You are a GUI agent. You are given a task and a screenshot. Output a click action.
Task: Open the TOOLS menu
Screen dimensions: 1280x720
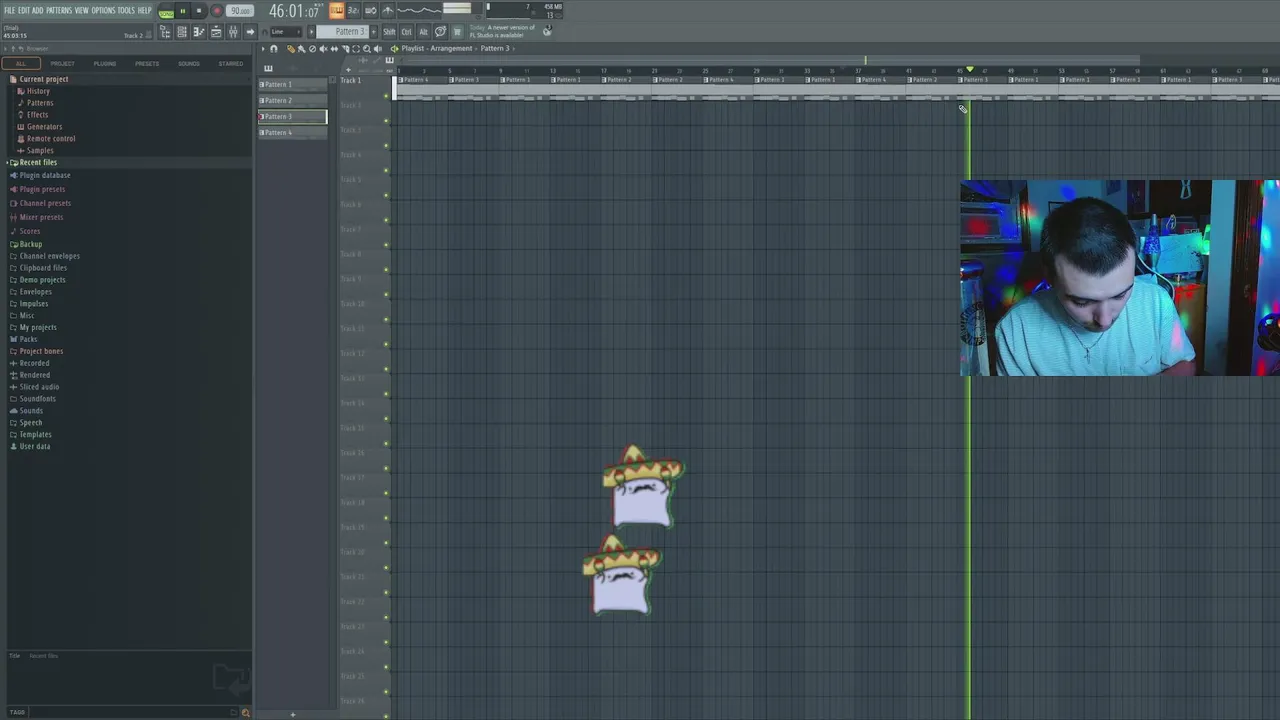tap(126, 10)
